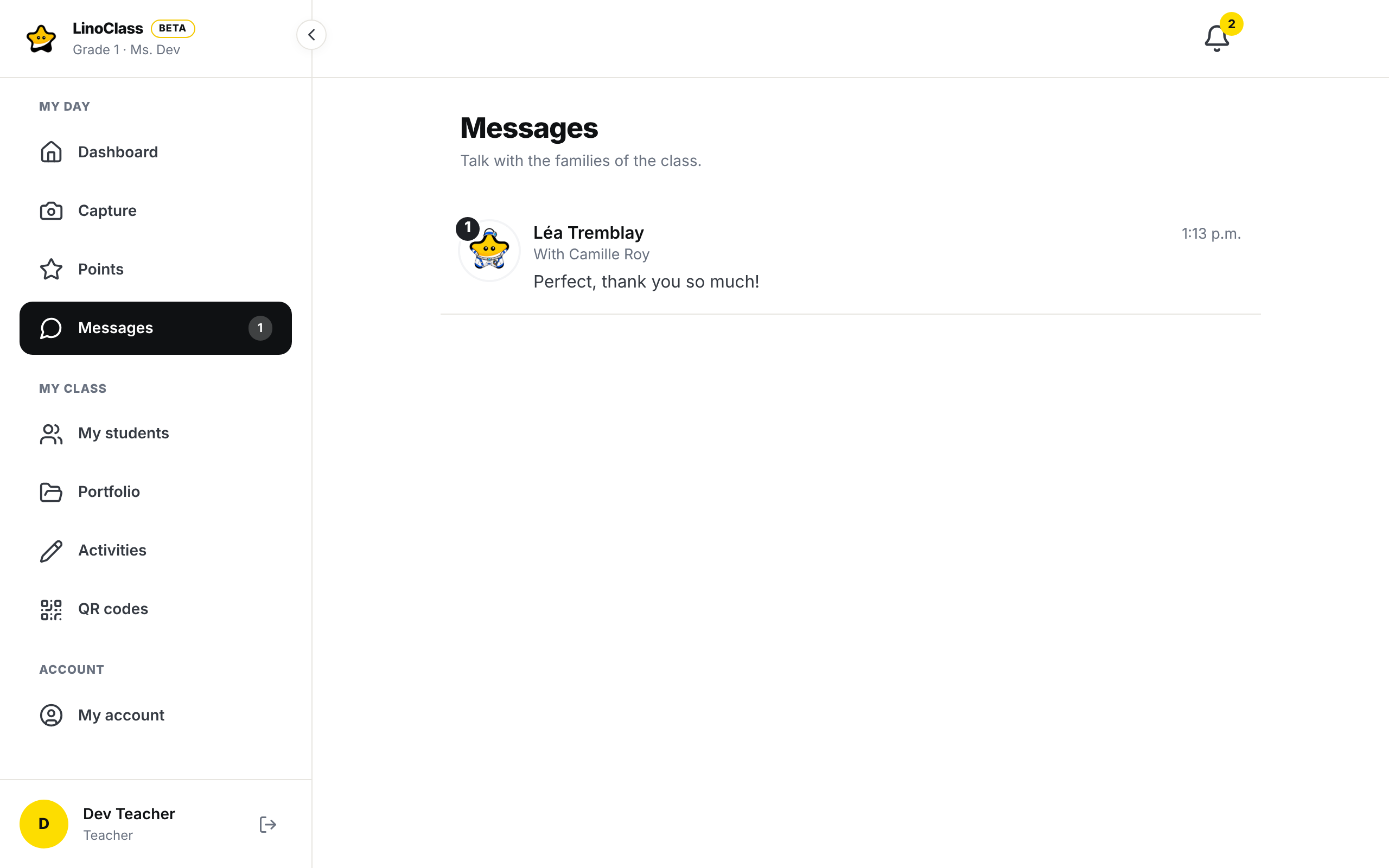
Task: Click the "With Camille Roy" subtitle
Action: [x=591, y=254]
